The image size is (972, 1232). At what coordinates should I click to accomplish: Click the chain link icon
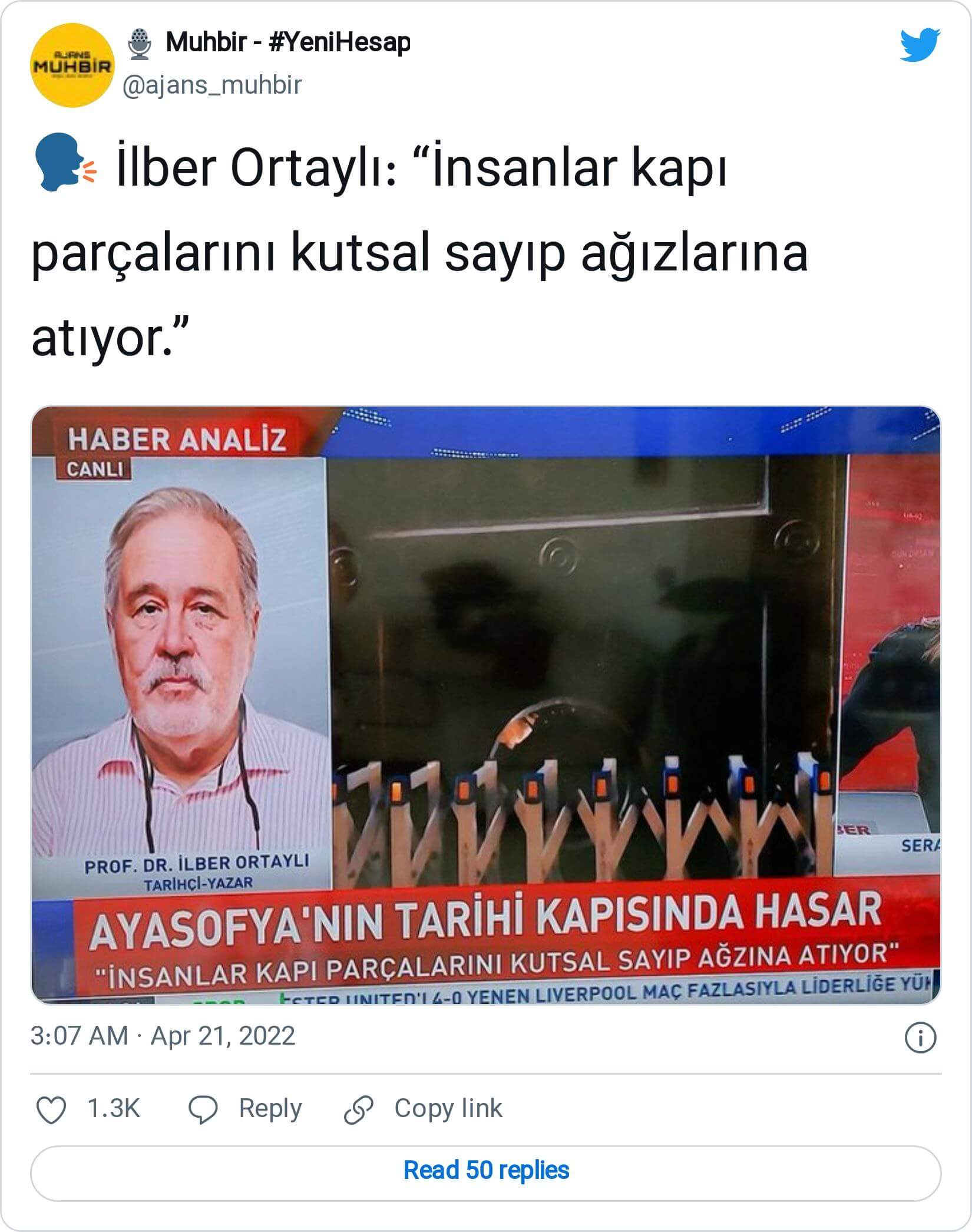point(359,1109)
